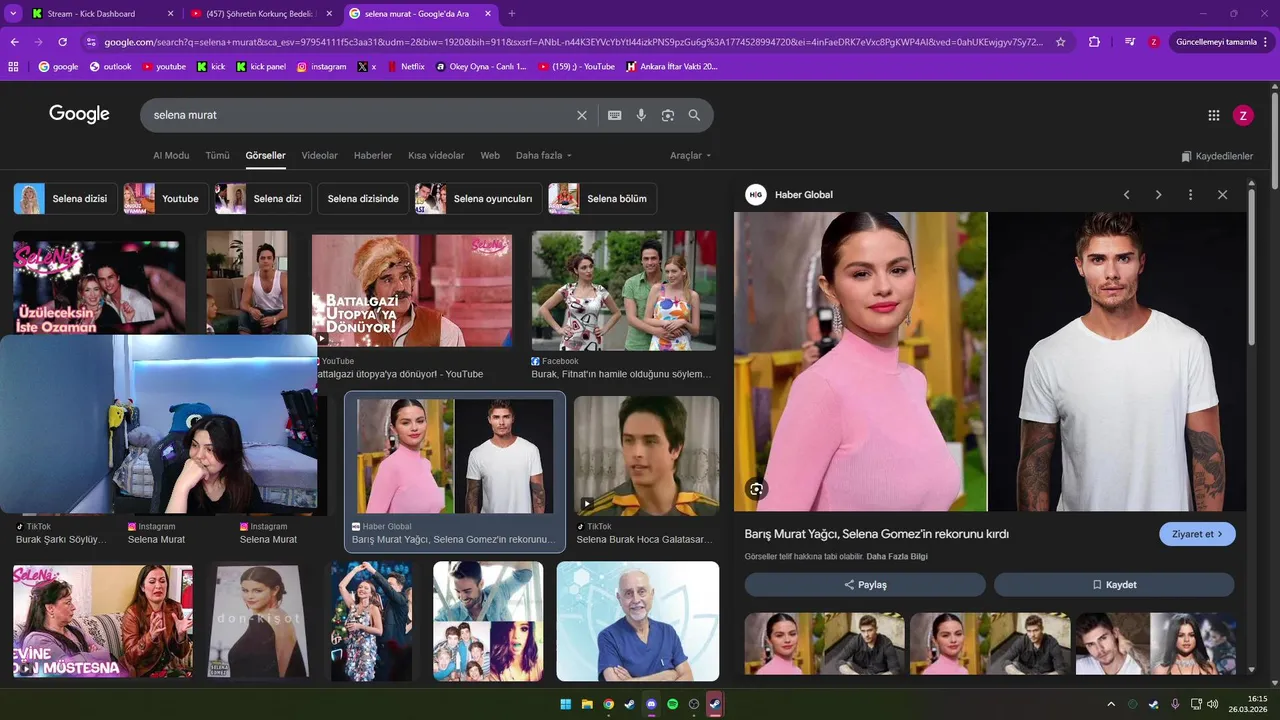Click the Selena dizisinde filter chip
Screen dimensions: 1280x720
[x=363, y=199]
